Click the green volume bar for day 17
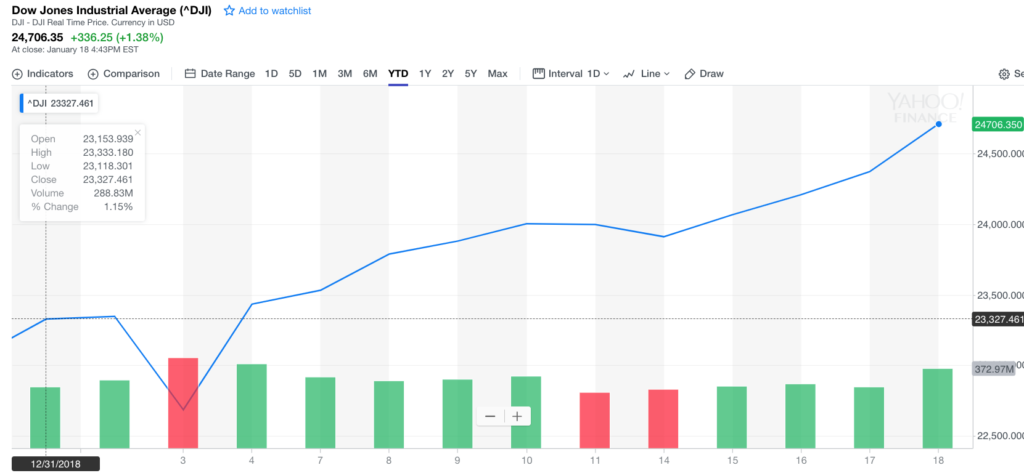Screen dimensions: 1024x473 pos(869,417)
